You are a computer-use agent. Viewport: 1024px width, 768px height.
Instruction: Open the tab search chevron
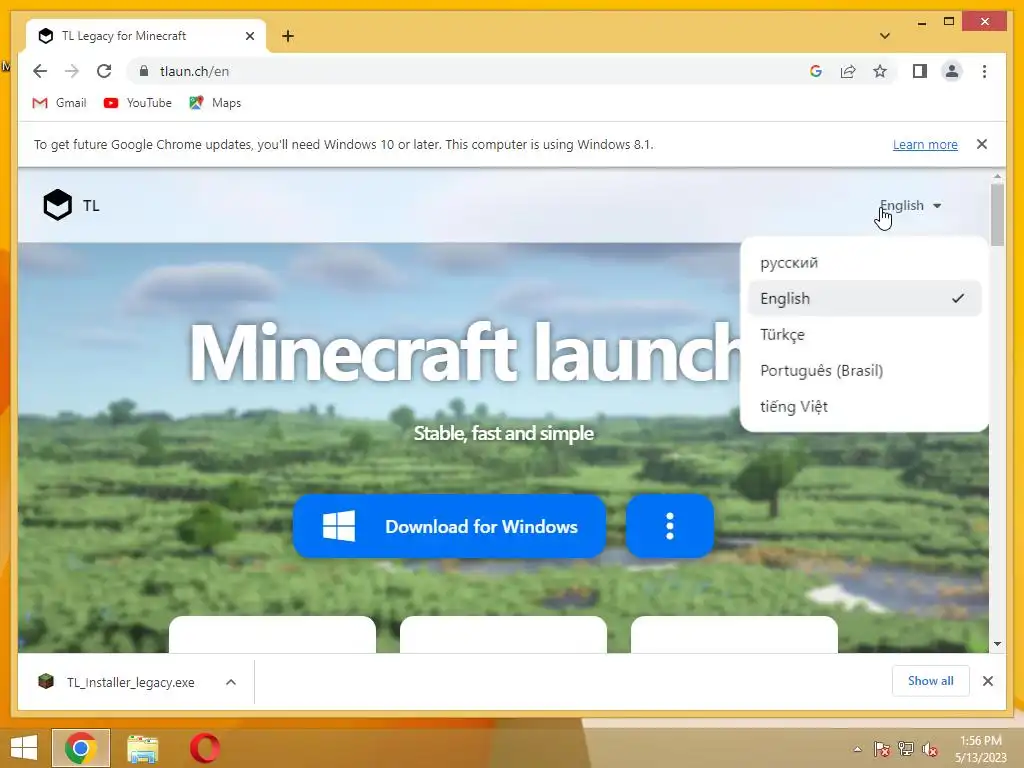click(884, 36)
